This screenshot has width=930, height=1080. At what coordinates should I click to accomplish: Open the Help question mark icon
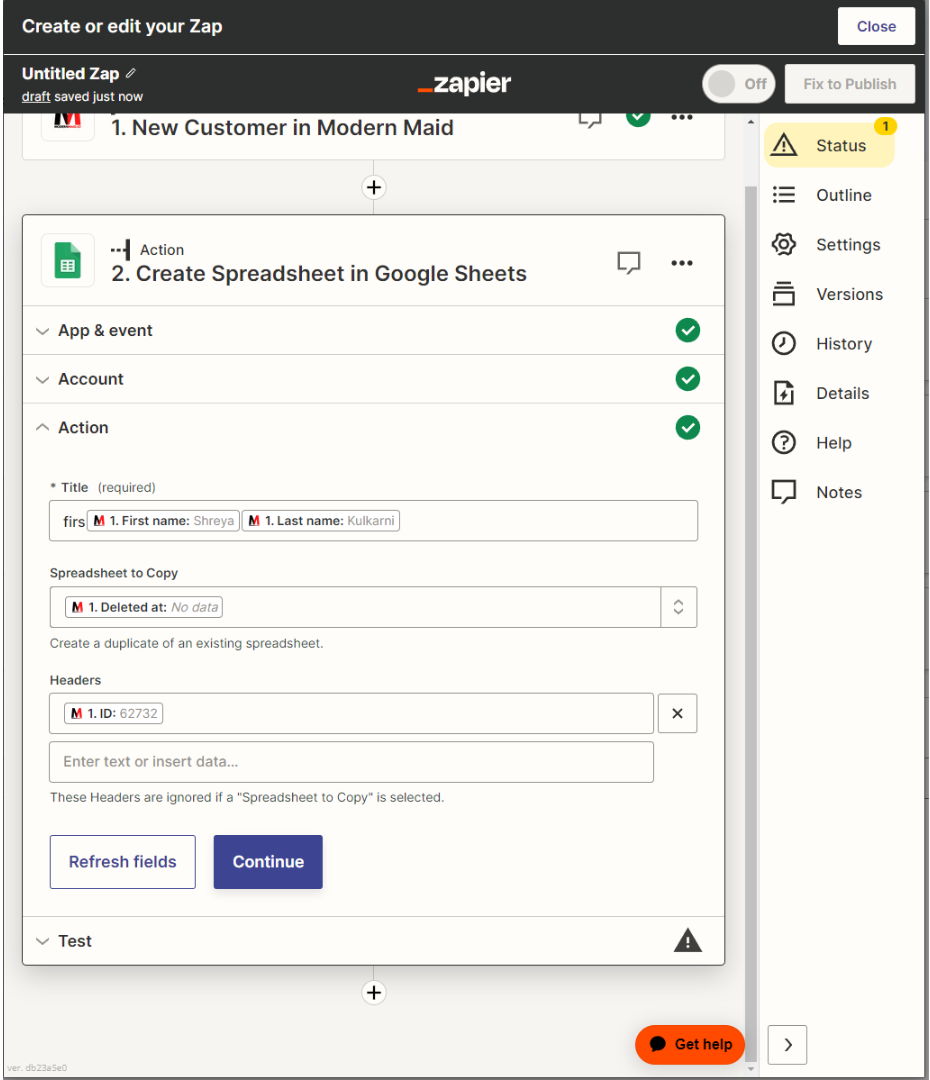(x=784, y=443)
